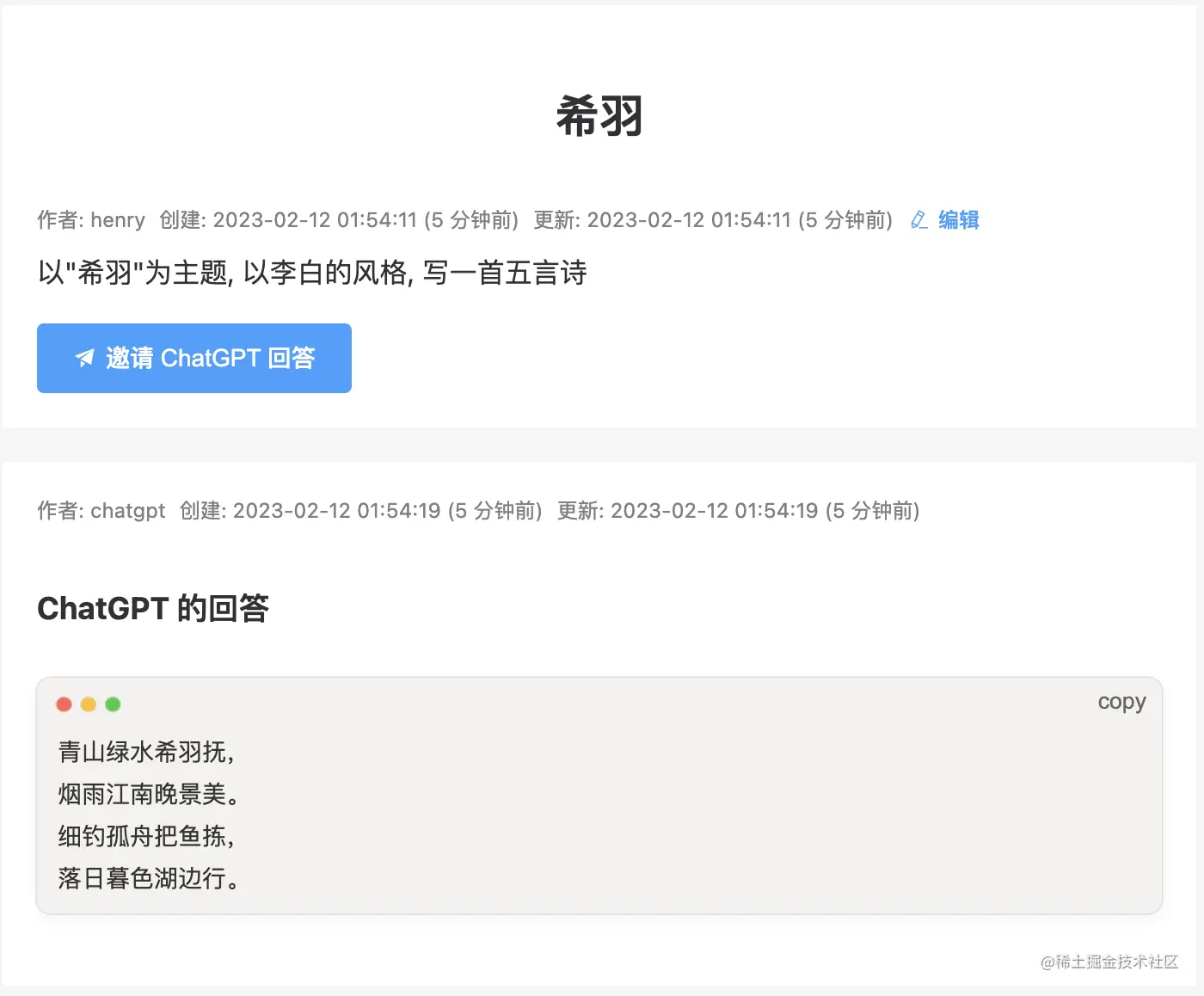Click the author text 作者: henry

pyautogui.click(x=91, y=220)
